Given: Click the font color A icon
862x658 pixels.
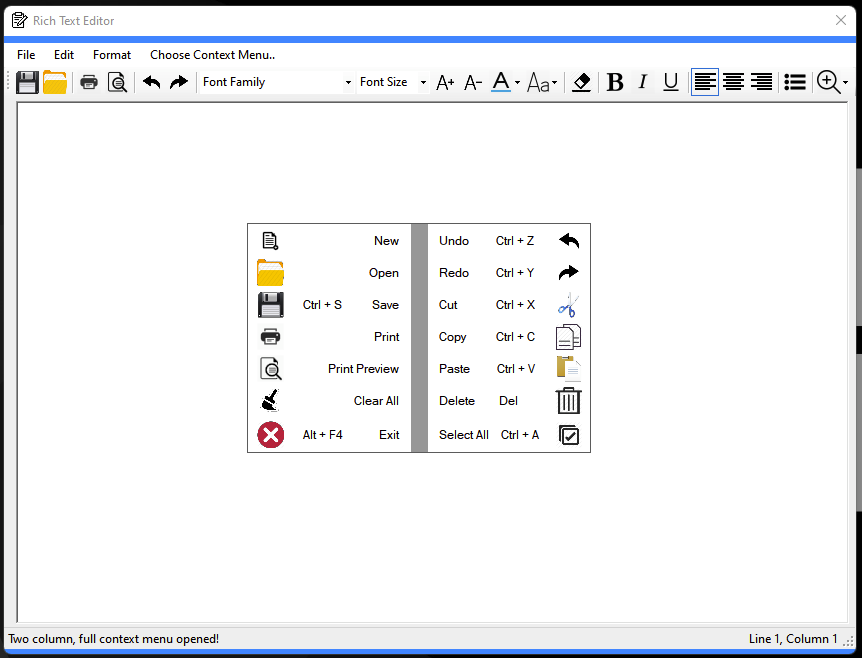Looking at the screenshot, I should [501, 82].
